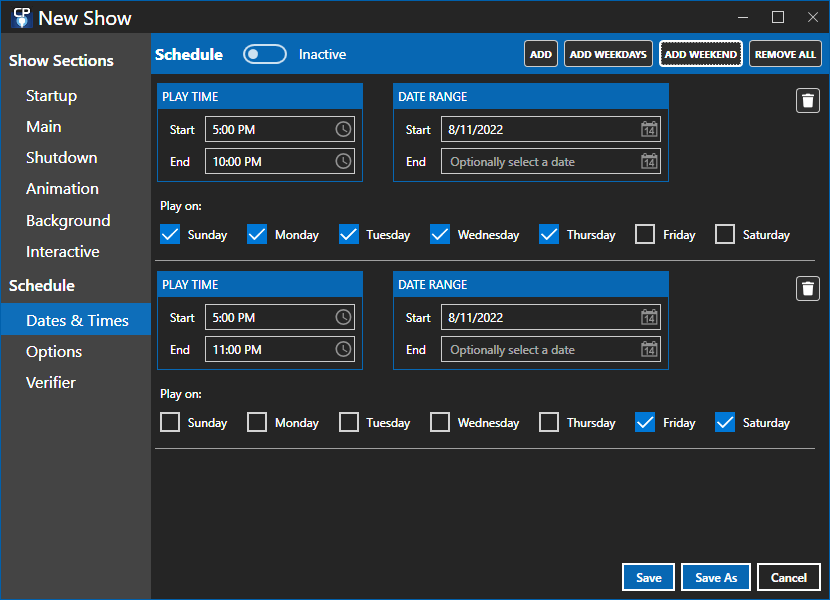Open calendar for second schedule End date

[649, 350]
